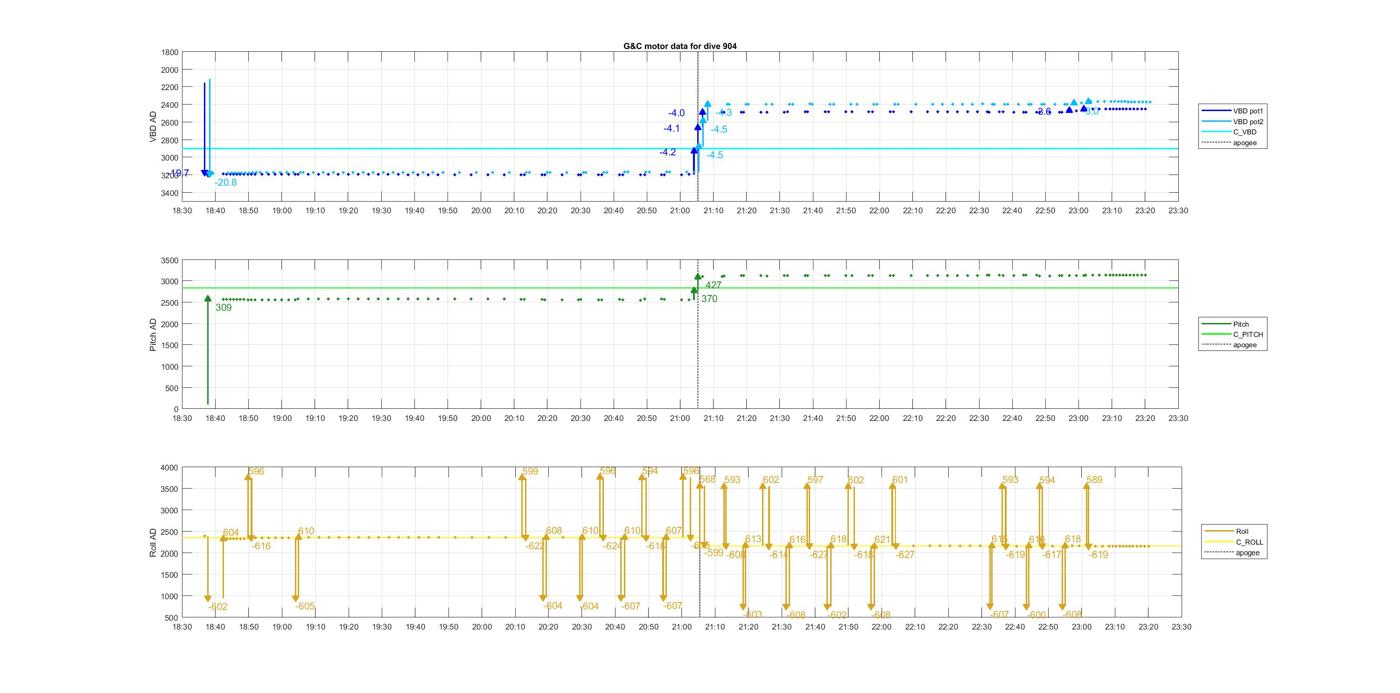Click the '4000' tick on Roll y-axis
Screen dimensions: 1400x693
click(170, 467)
